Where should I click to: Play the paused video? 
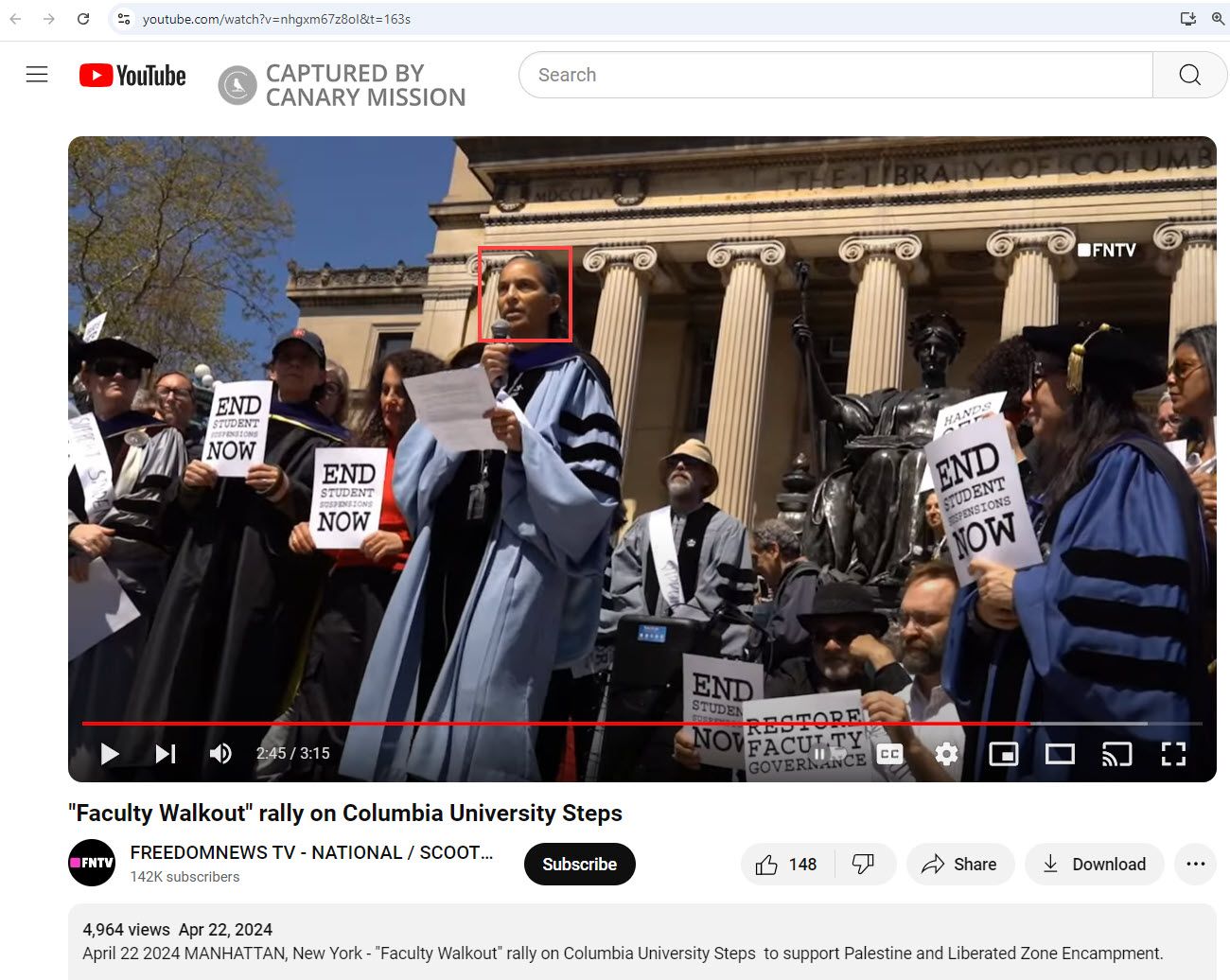click(110, 754)
